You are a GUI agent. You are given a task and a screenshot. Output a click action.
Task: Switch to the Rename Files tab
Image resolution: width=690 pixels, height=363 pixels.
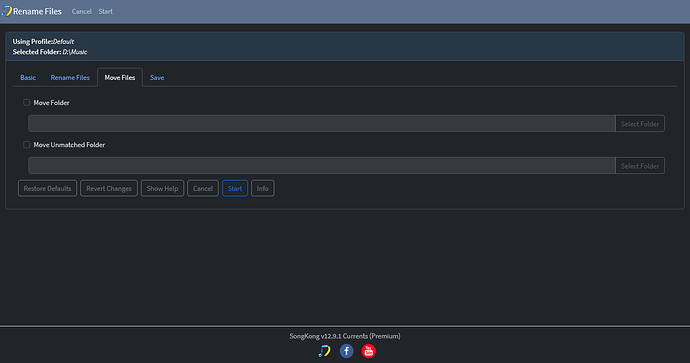click(70, 77)
